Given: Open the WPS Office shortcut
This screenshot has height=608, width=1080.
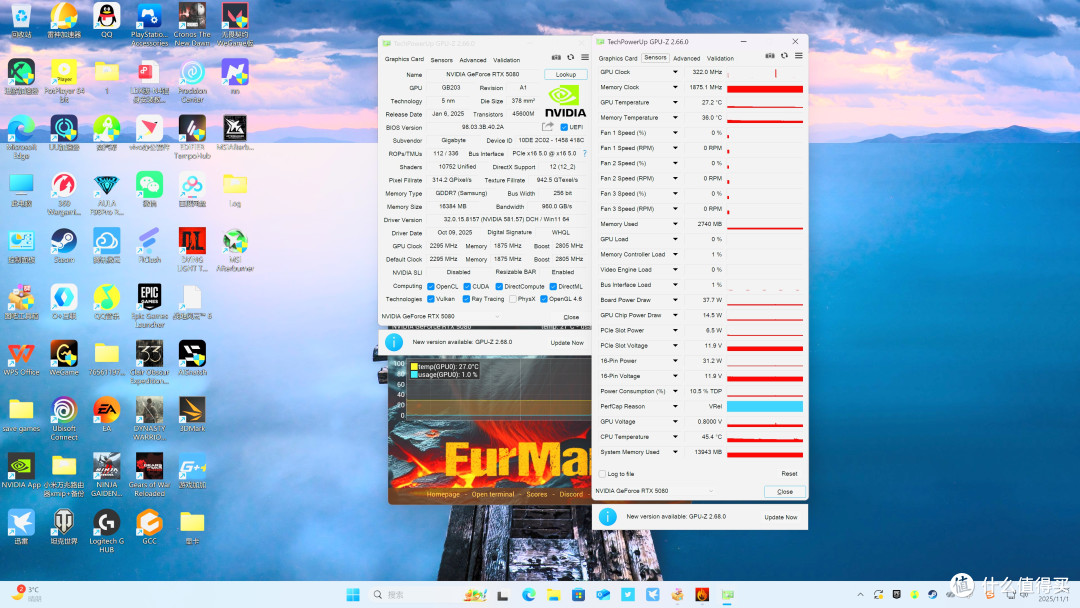Looking at the screenshot, I should click(21, 358).
